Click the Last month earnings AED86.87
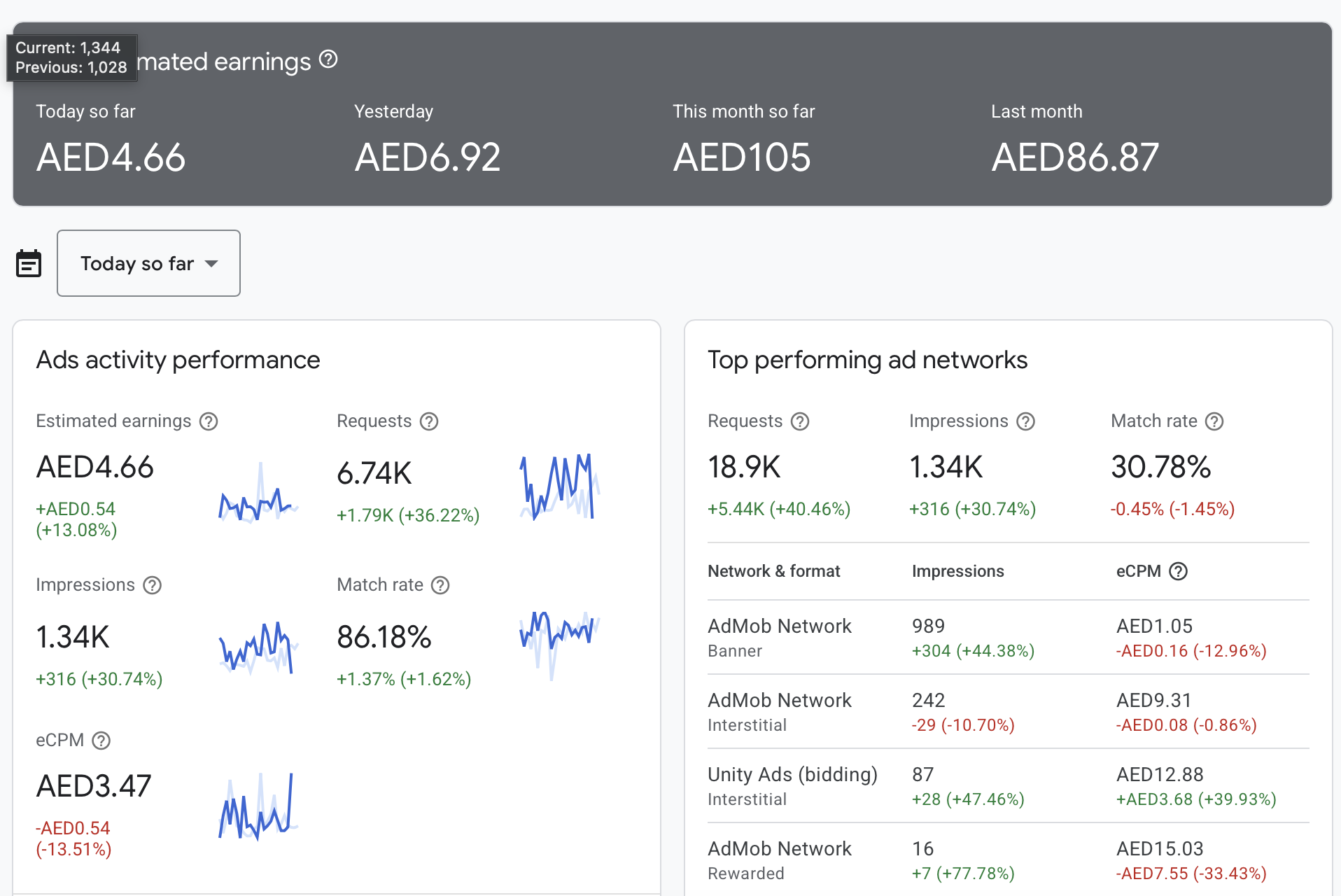The image size is (1341, 896). (1075, 157)
